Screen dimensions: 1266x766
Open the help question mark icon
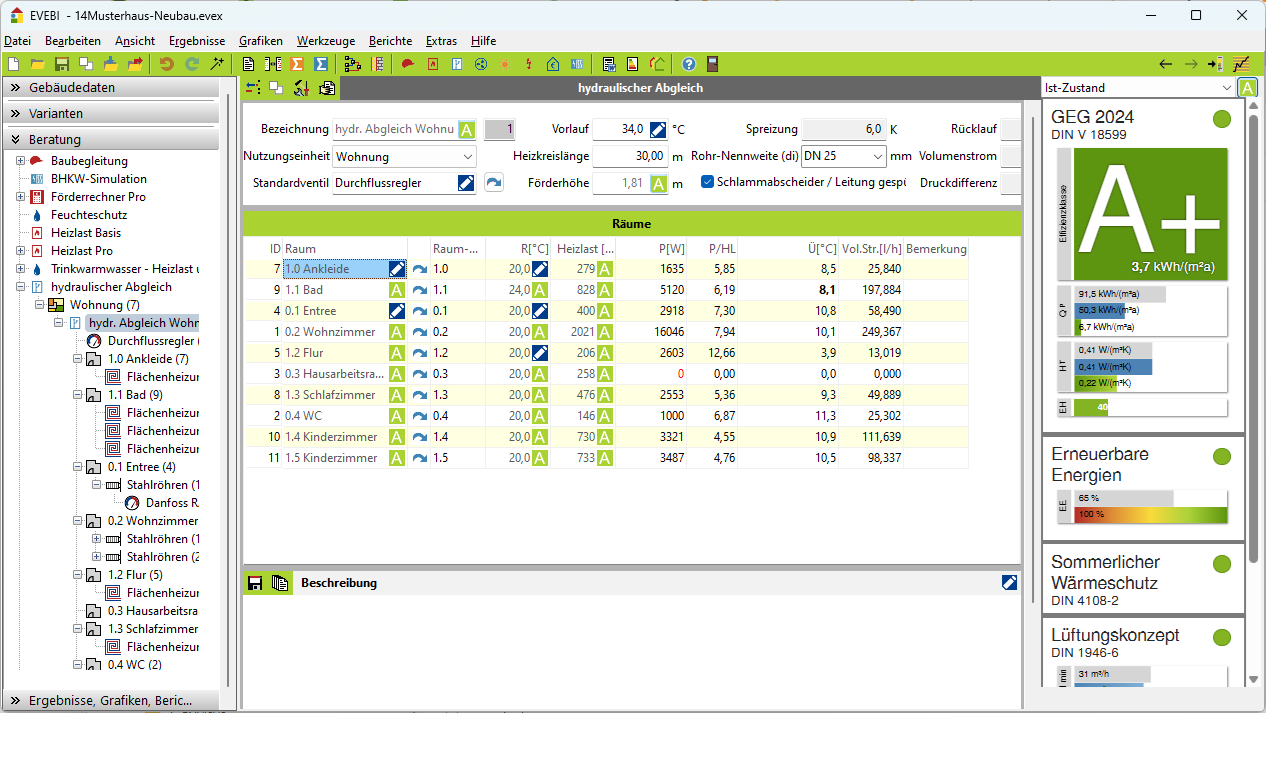coord(689,64)
